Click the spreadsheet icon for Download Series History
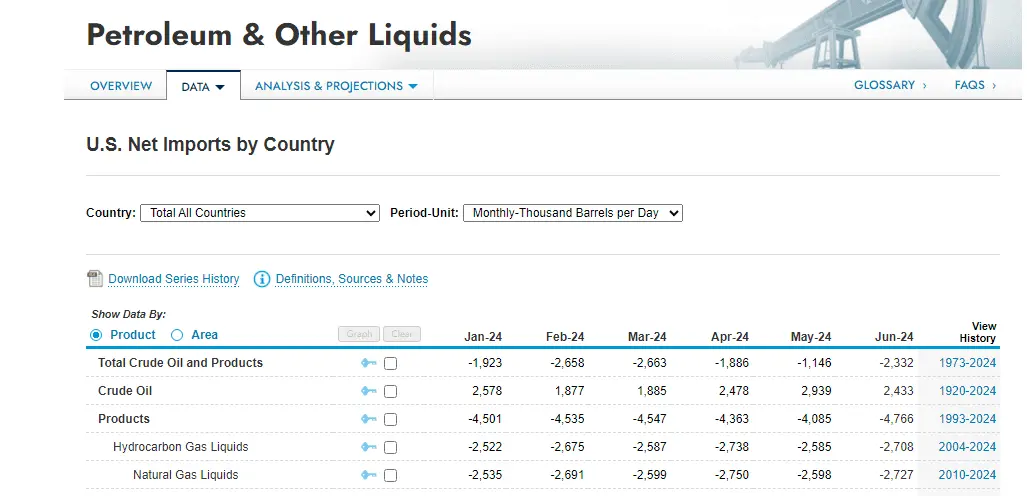Viewport: 1027px width, 496px height. pos(95,279)
